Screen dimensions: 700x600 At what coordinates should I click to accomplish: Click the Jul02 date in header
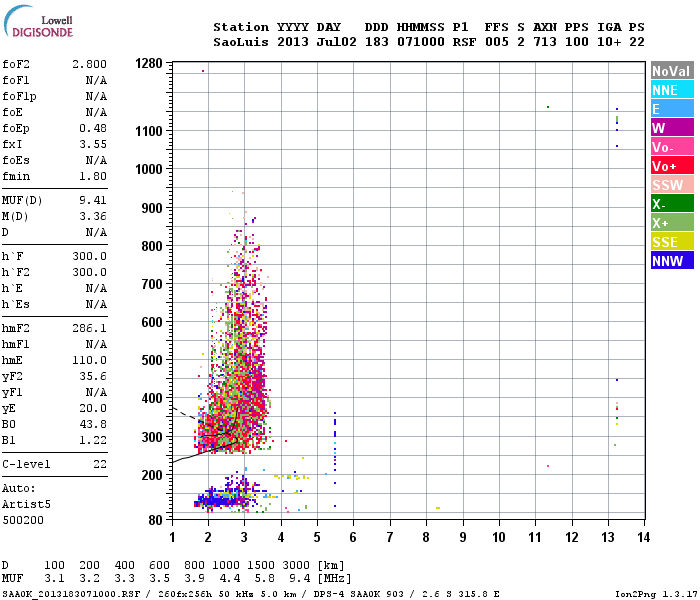pos(337,42)
